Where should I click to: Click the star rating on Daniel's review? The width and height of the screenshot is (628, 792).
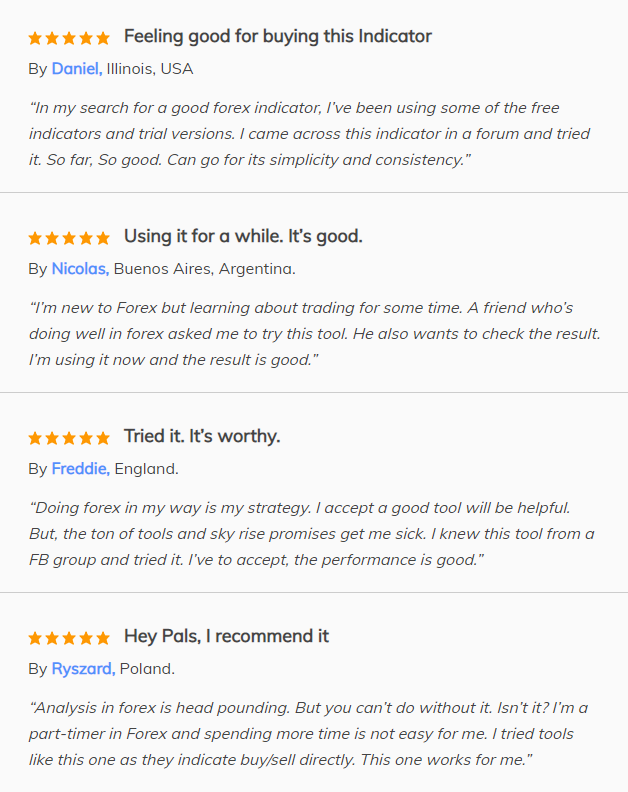pyautogui.click(x=69, y=38)
